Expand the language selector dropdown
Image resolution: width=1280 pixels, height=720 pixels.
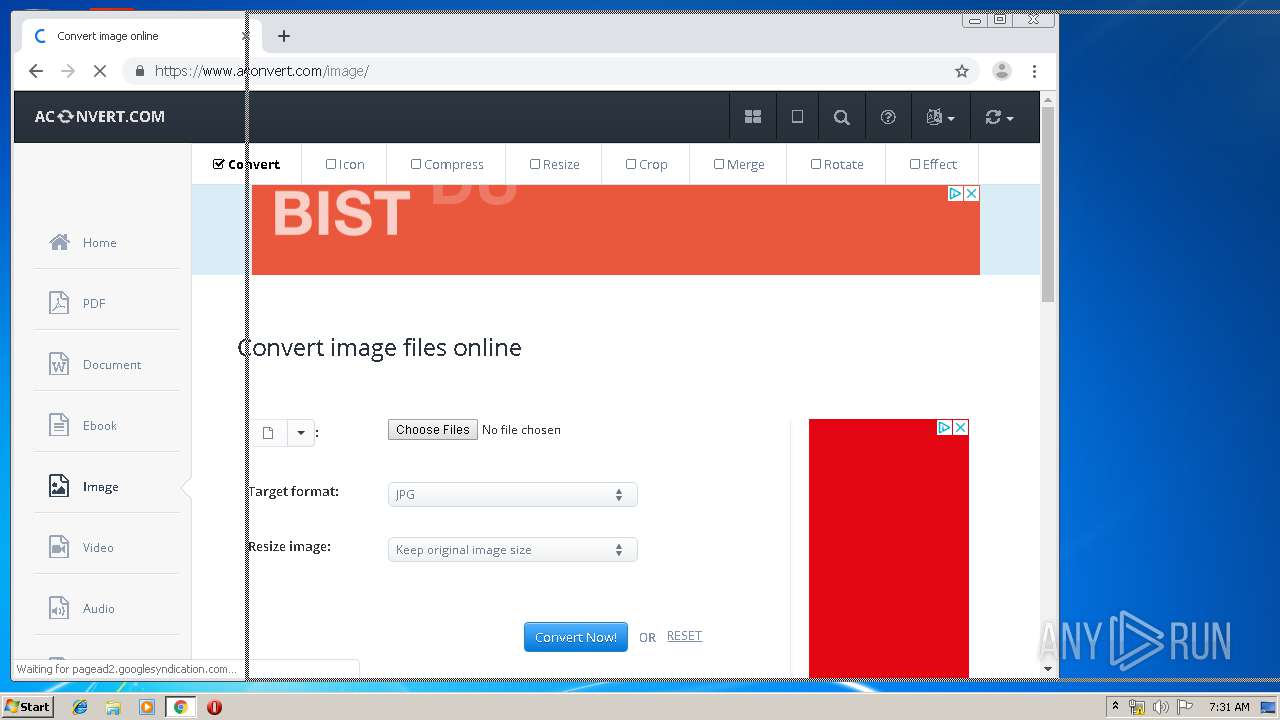point(940,117)
